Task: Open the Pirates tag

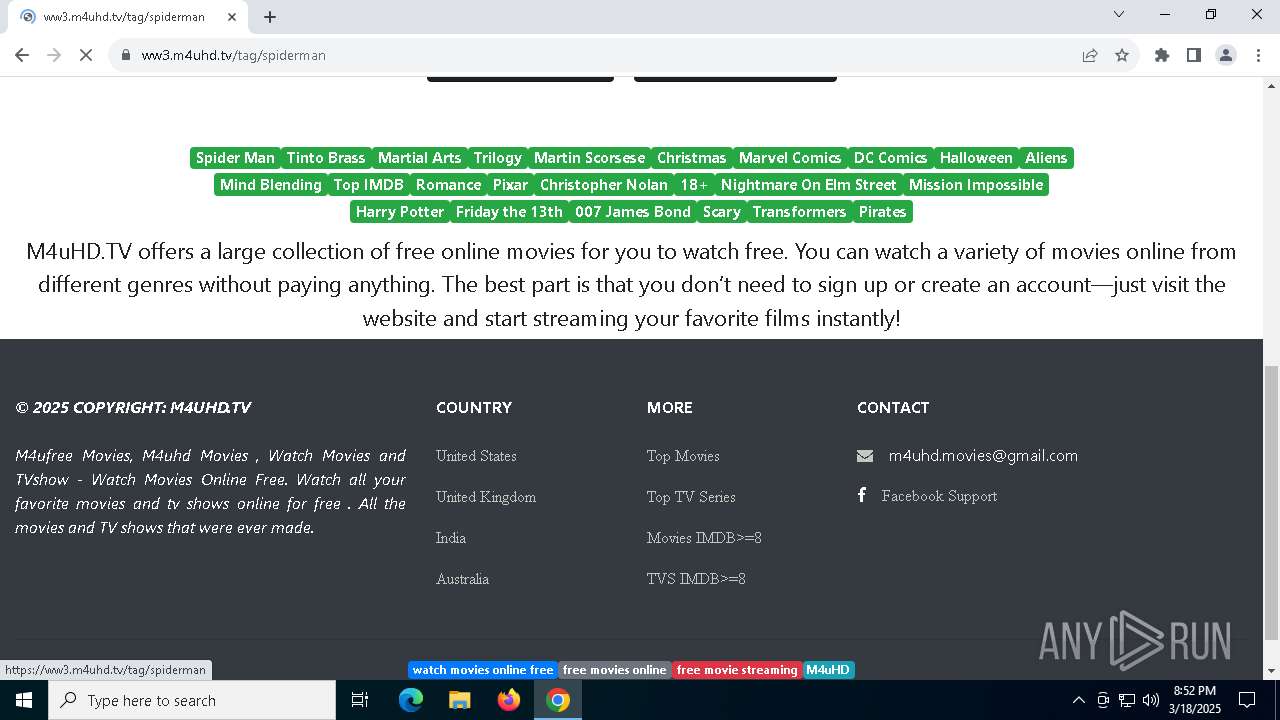Action: pos(883,212)
